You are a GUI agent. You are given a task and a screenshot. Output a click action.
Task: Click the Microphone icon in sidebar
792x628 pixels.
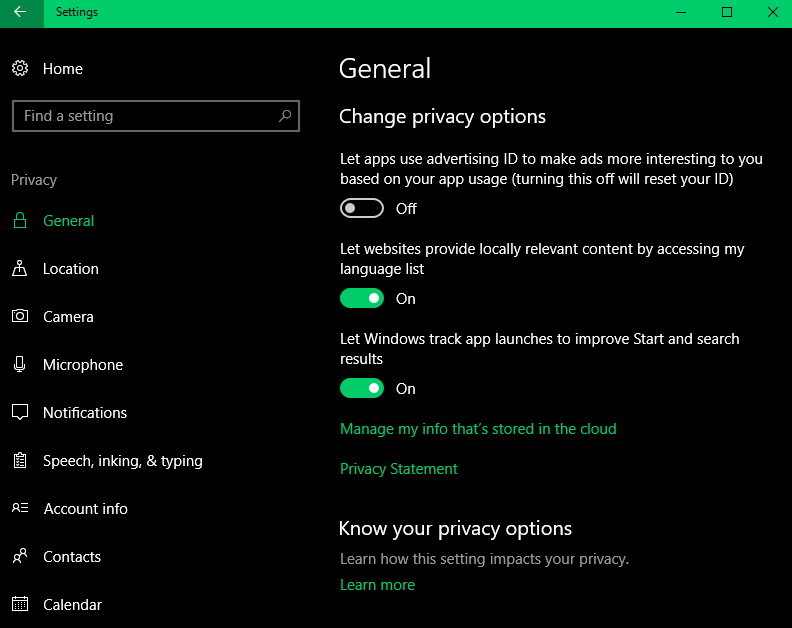tap(20, 365)
